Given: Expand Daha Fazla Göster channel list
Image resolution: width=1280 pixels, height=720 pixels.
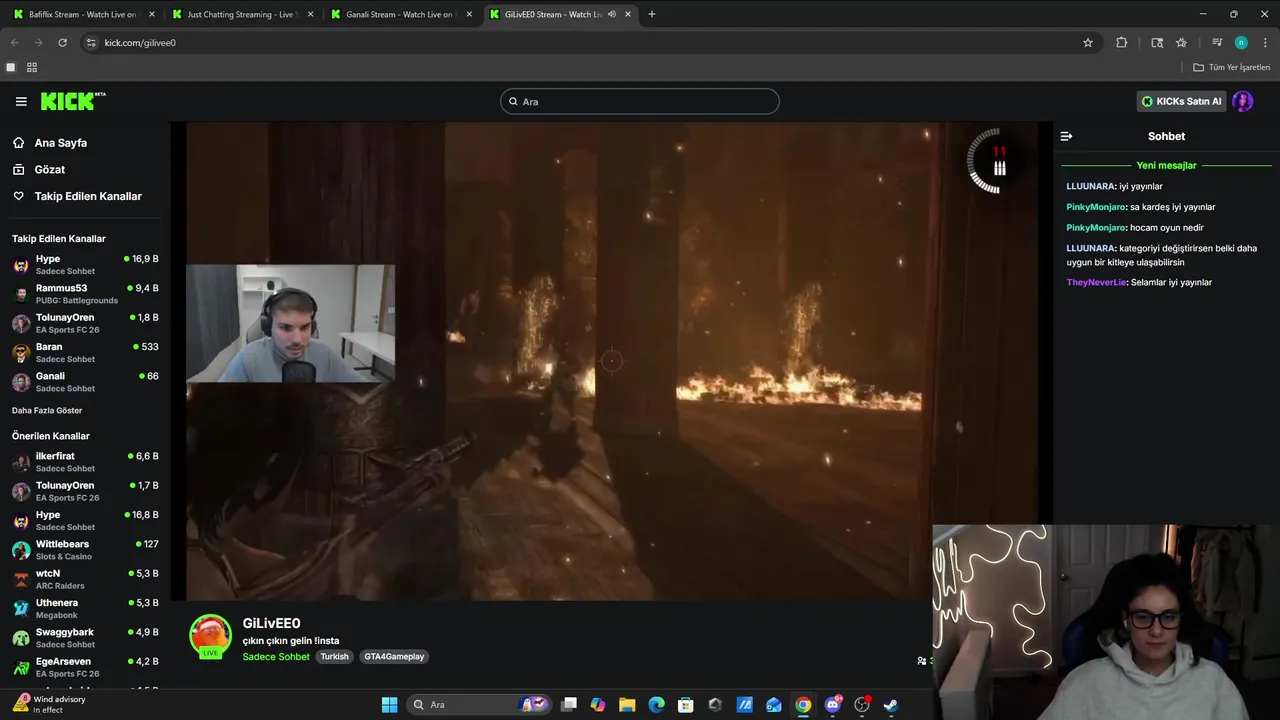Looking at the screenshot, I should tap(47, 410).
